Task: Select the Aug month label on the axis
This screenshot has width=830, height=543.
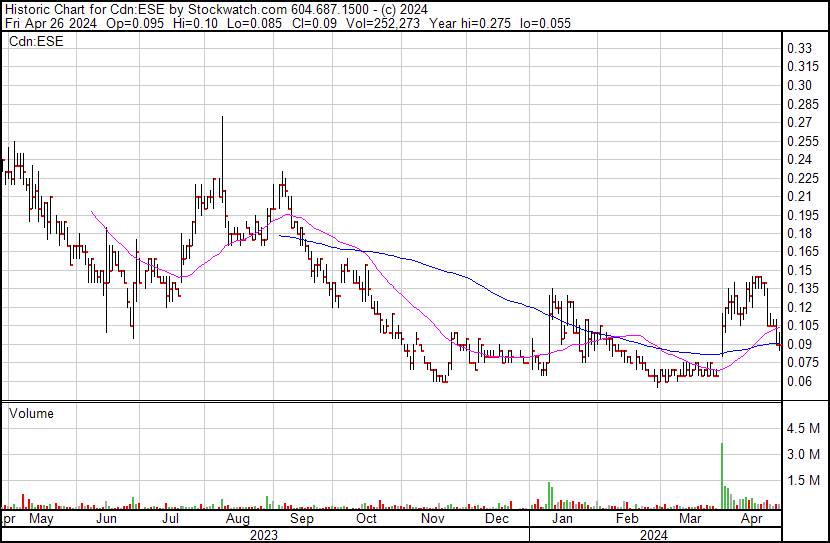Action: coord(237,519)
